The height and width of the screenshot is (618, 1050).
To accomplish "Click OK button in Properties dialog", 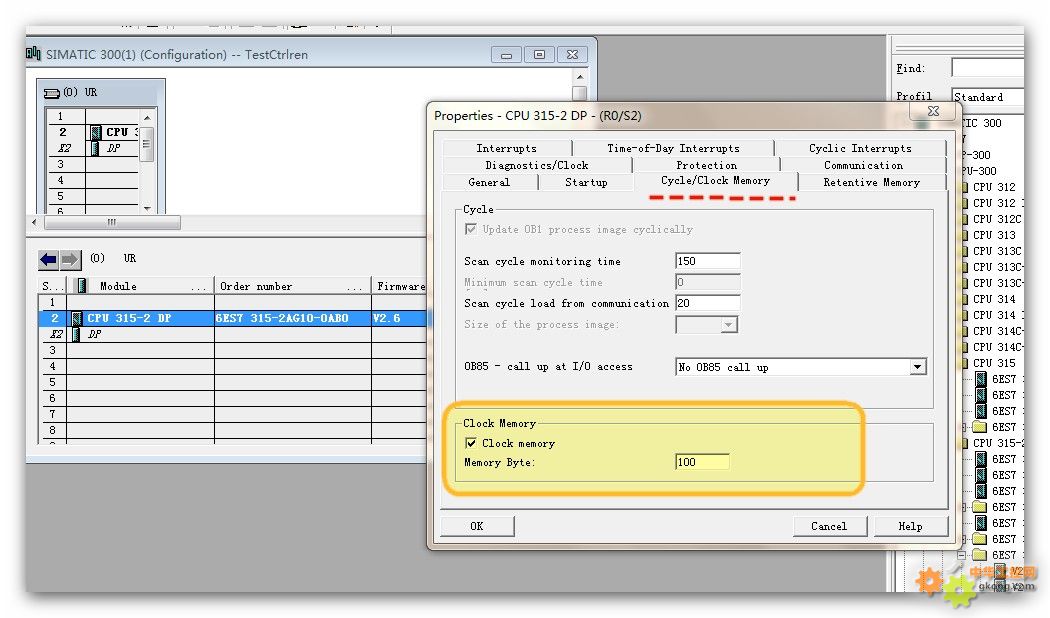I will [477, 526].
